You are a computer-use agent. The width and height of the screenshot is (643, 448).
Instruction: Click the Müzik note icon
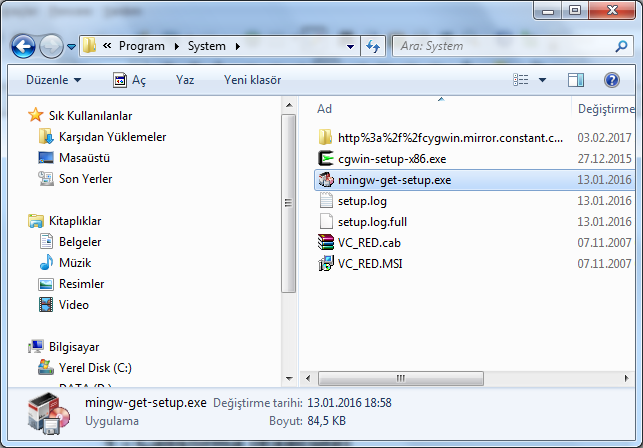pos(46,262)
